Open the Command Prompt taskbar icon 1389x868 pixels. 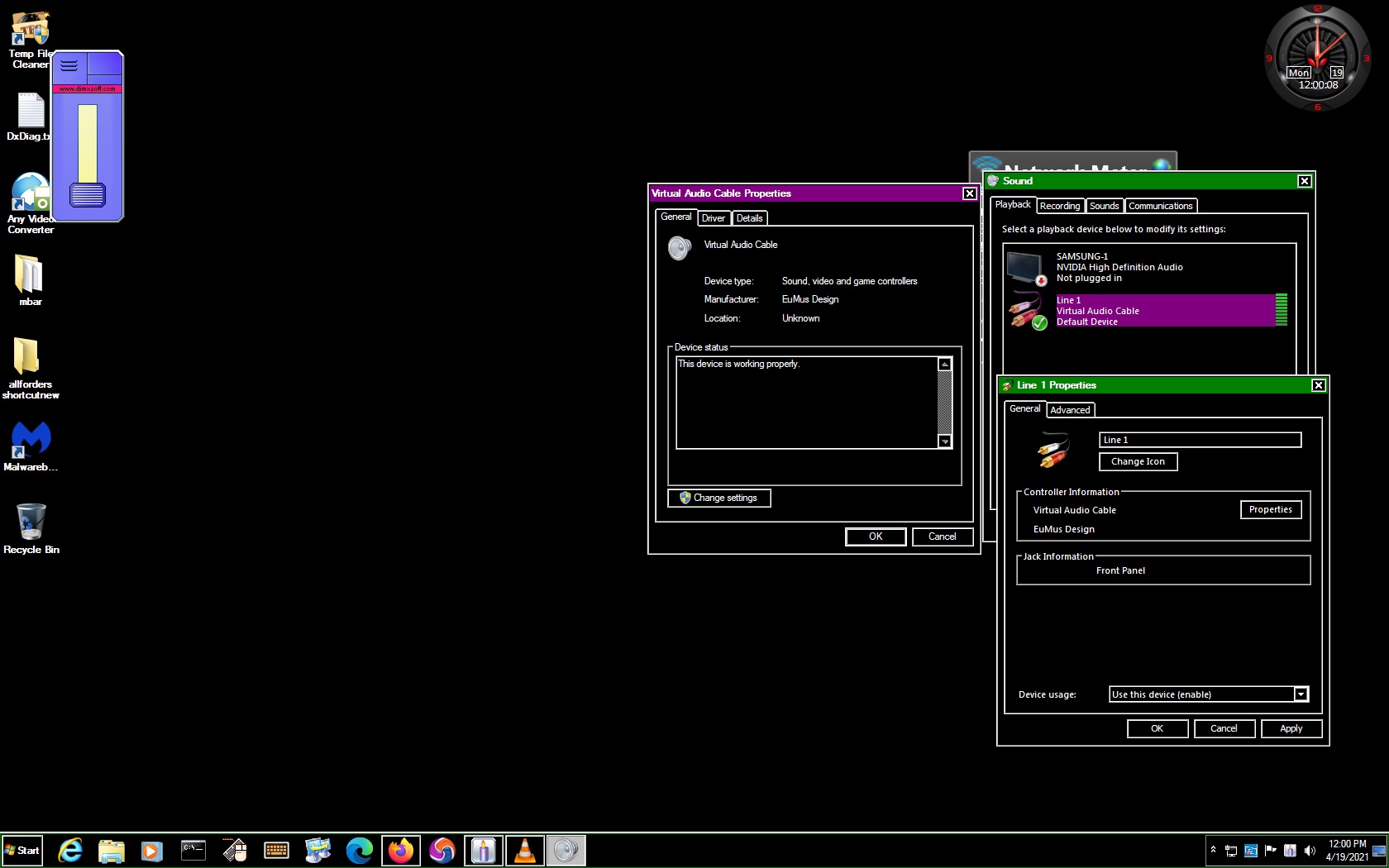[193, 850]
